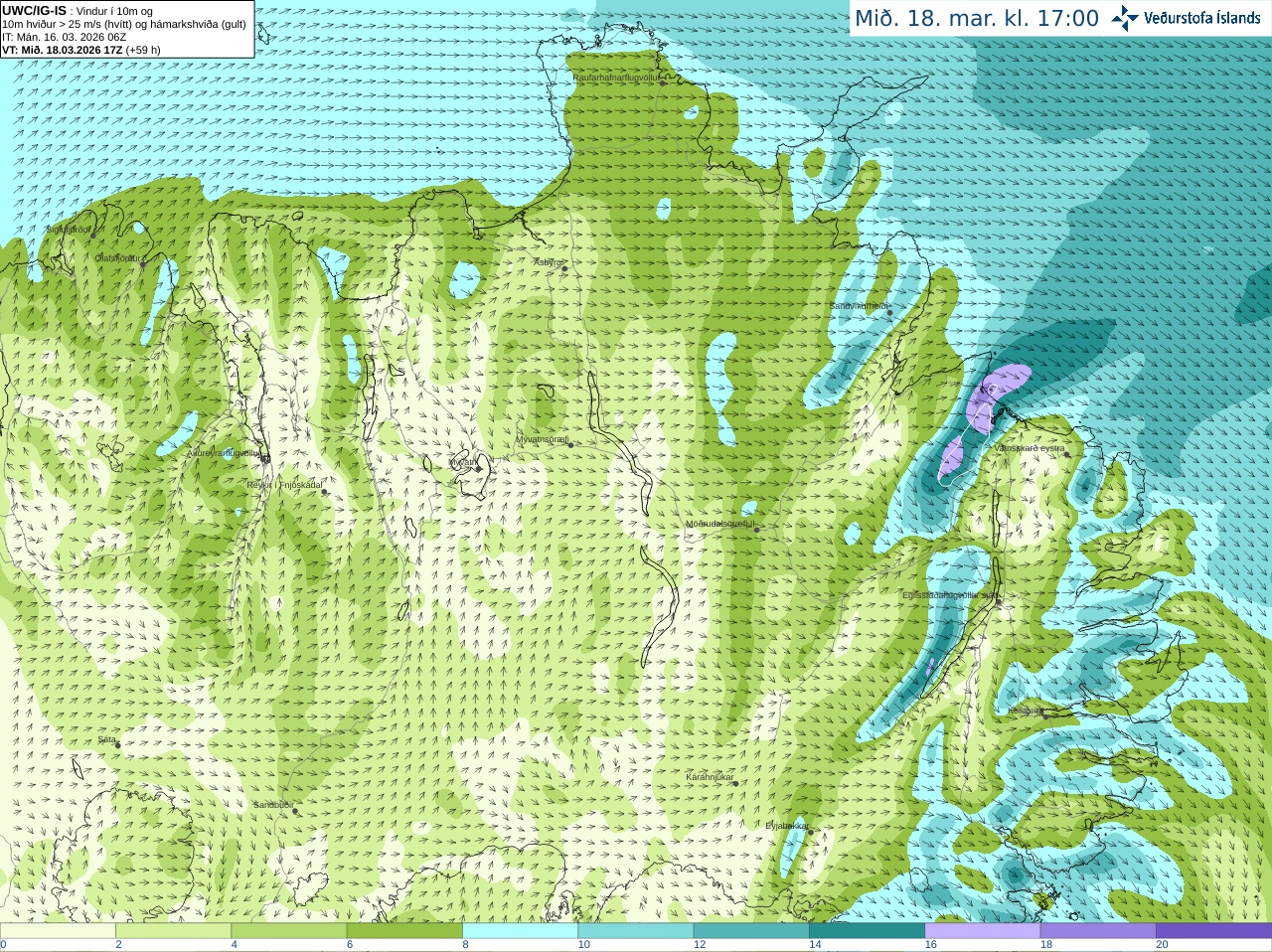Click the lavender 16–18 m/s legend swatch
1272x952 pixels.
click(982, 931)
